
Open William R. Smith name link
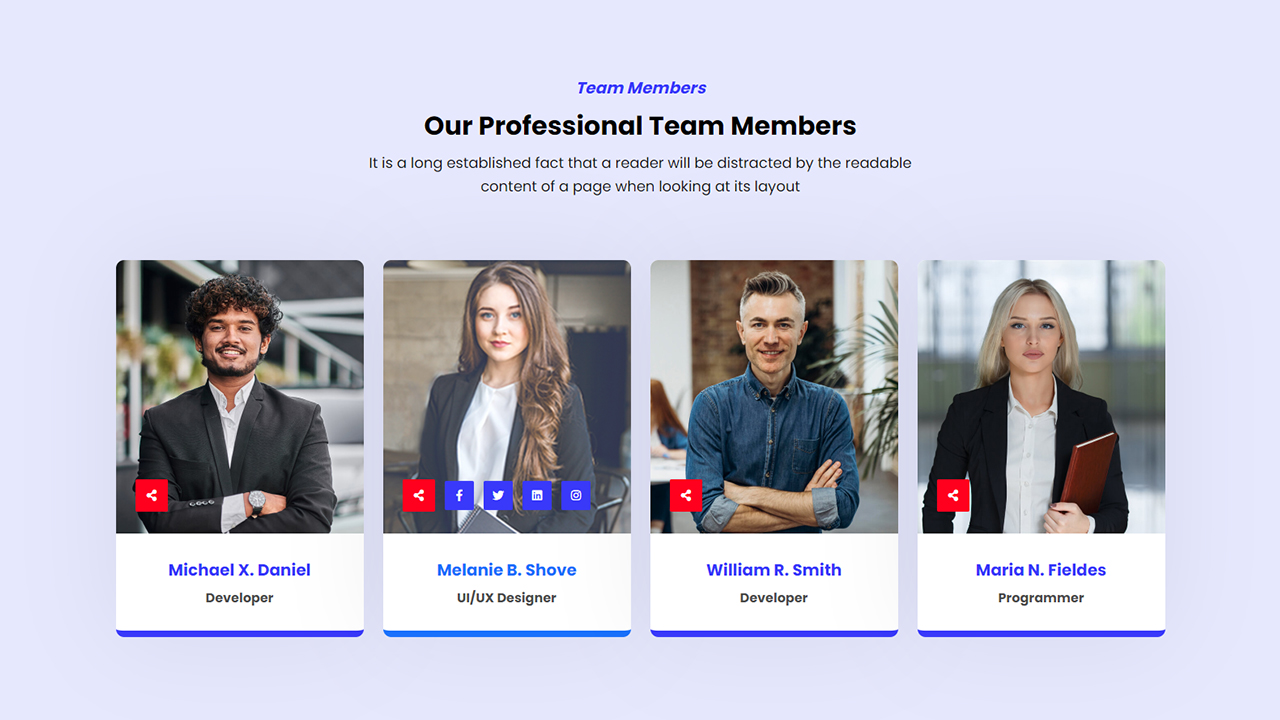tap(774, 570)
